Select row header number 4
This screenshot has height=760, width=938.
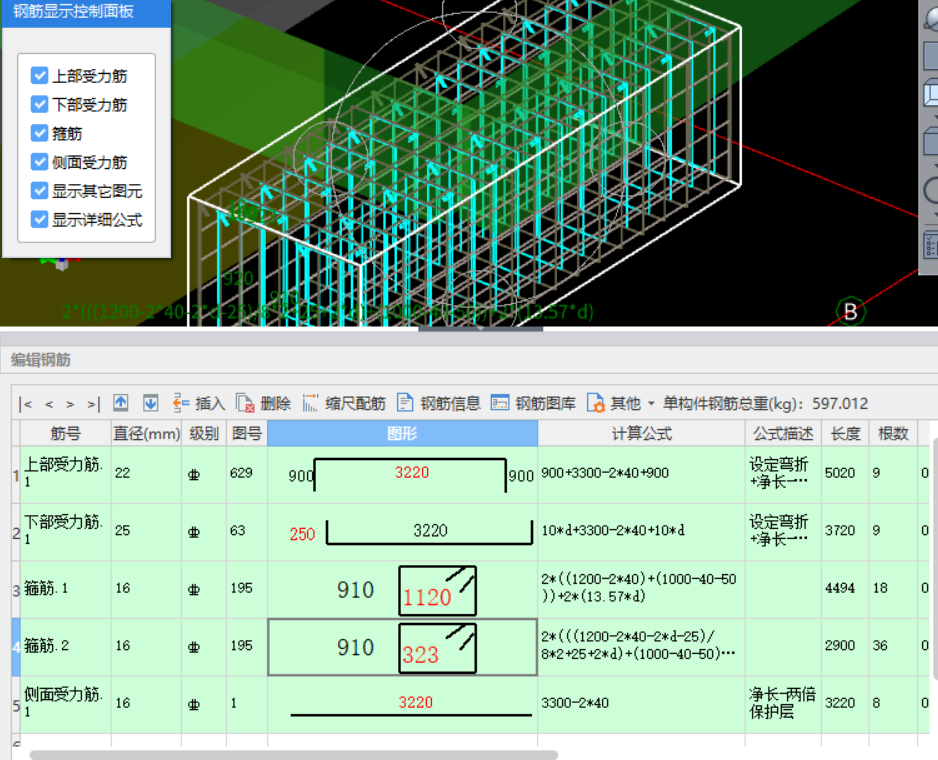pos(16,646)
